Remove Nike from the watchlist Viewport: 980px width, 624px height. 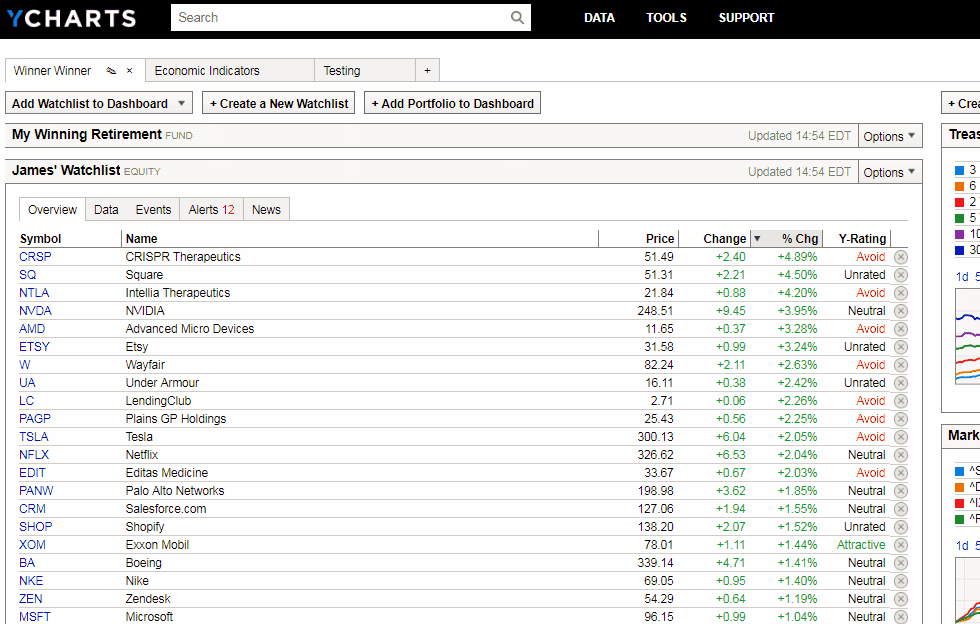pos(901,581)
